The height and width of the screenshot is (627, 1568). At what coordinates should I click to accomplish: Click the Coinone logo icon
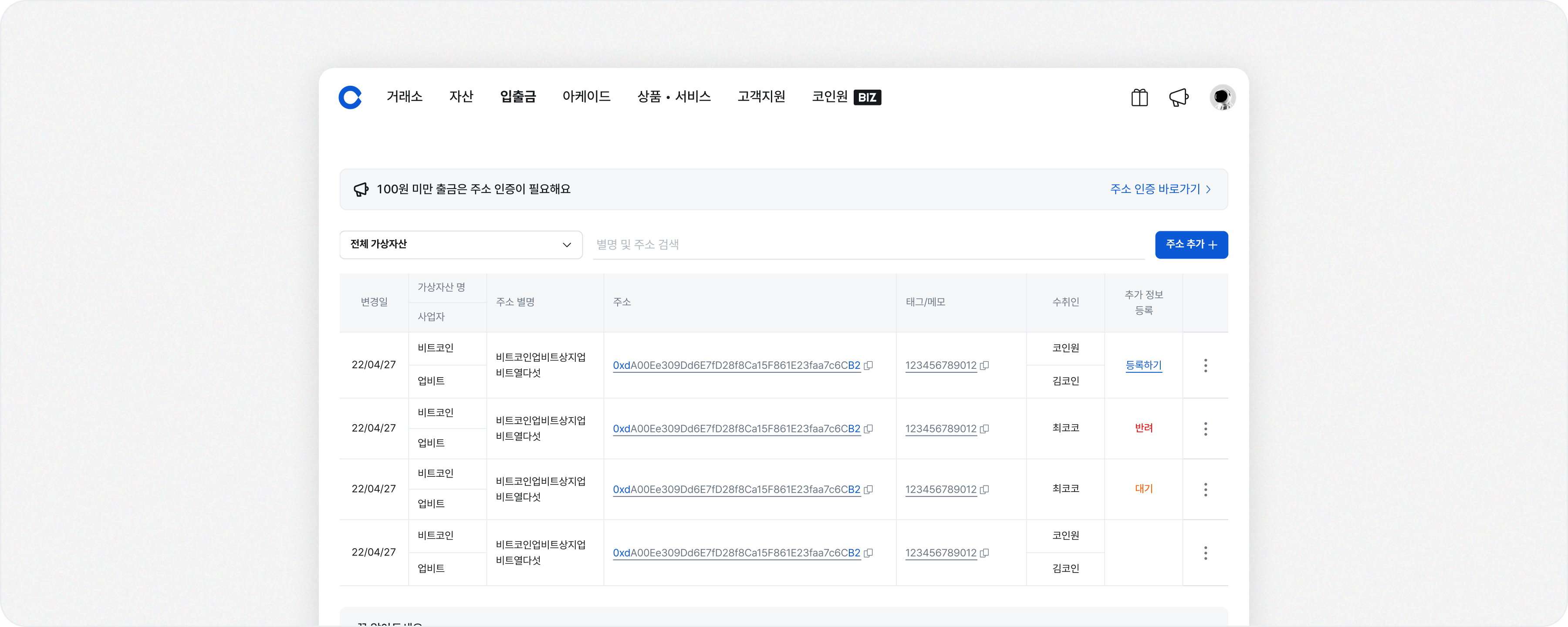pos(350,98)
